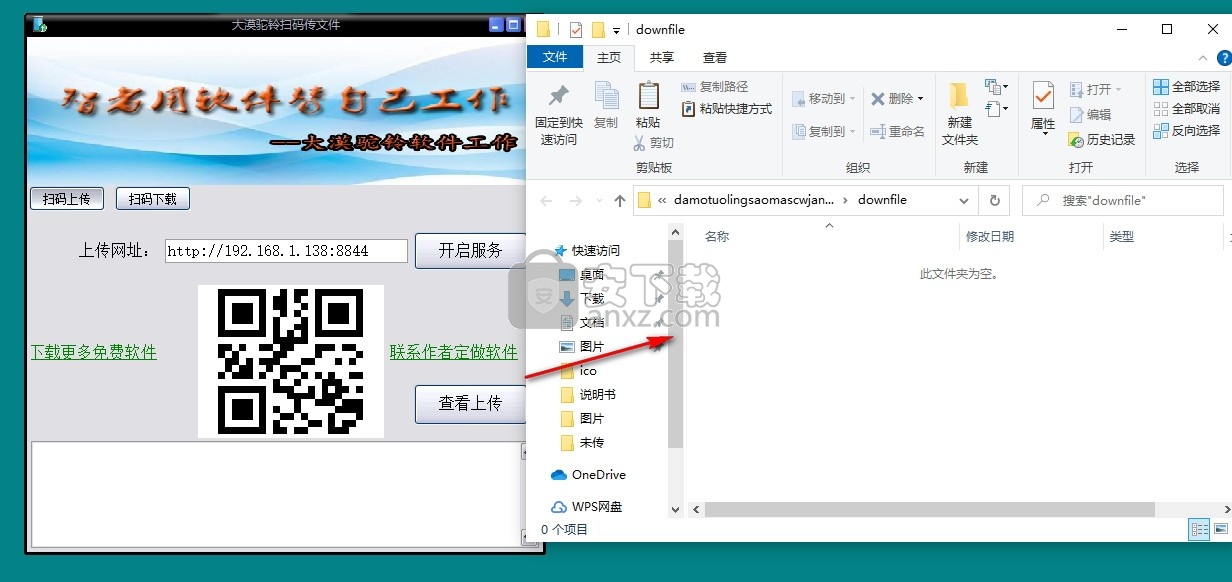Switch to the 主页 home tab
The height and width of the screenshot is (582, 1232).
click(608, 58)
